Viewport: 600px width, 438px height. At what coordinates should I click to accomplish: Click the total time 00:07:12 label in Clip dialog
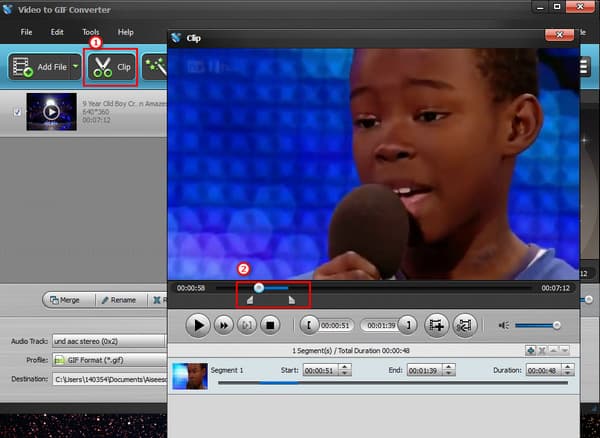(555, 288)
